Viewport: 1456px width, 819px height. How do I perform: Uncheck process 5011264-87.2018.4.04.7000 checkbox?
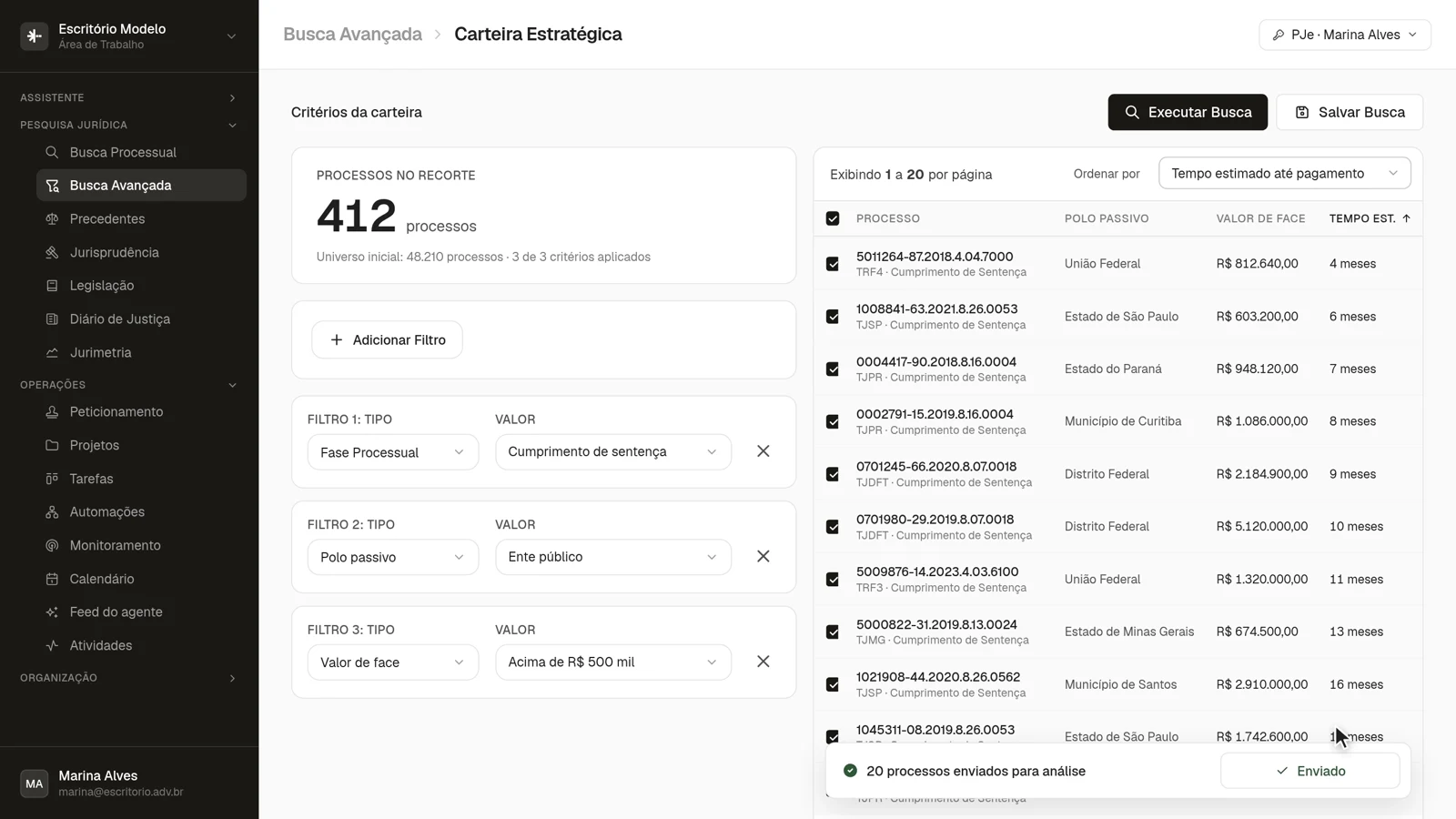(833, 264)
